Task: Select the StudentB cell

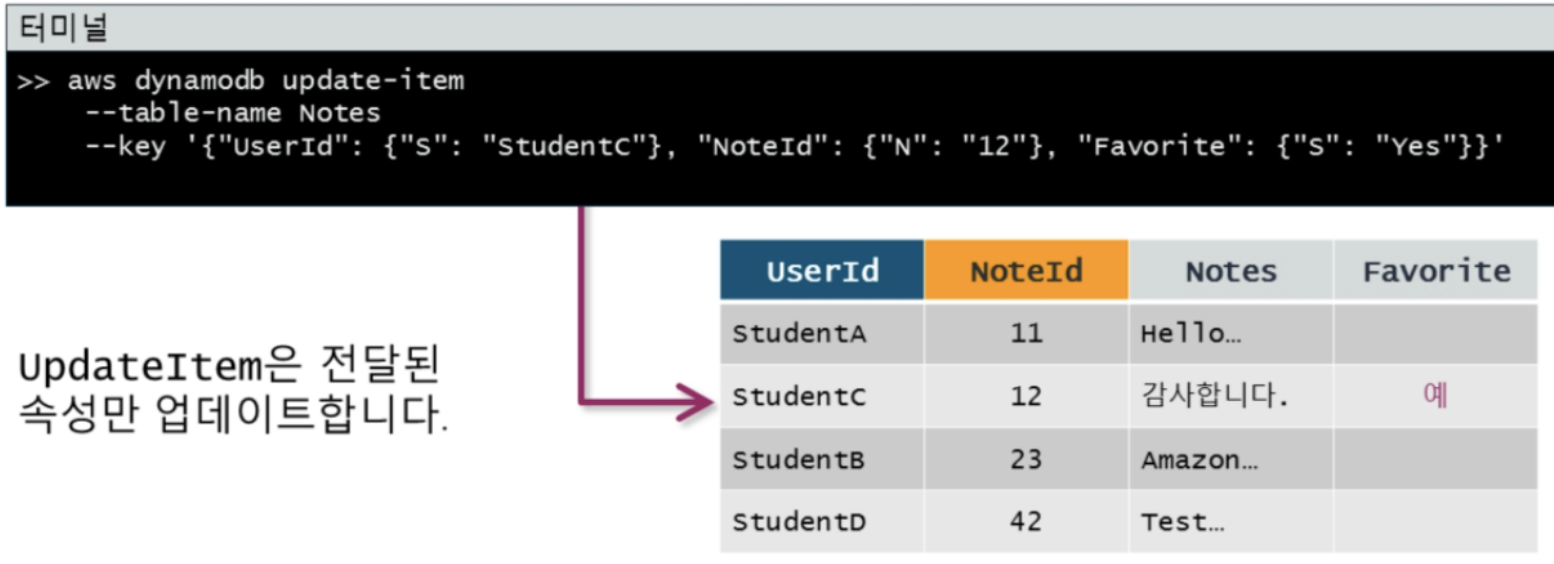Action: pos(822,459)
